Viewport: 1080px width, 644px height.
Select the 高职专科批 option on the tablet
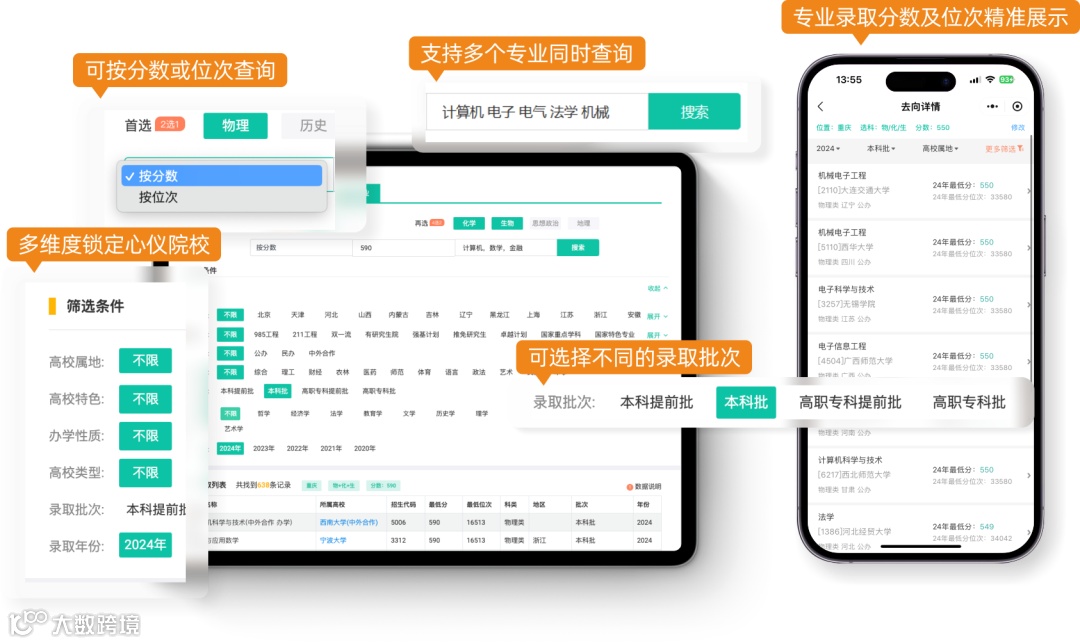coord(379,391)
